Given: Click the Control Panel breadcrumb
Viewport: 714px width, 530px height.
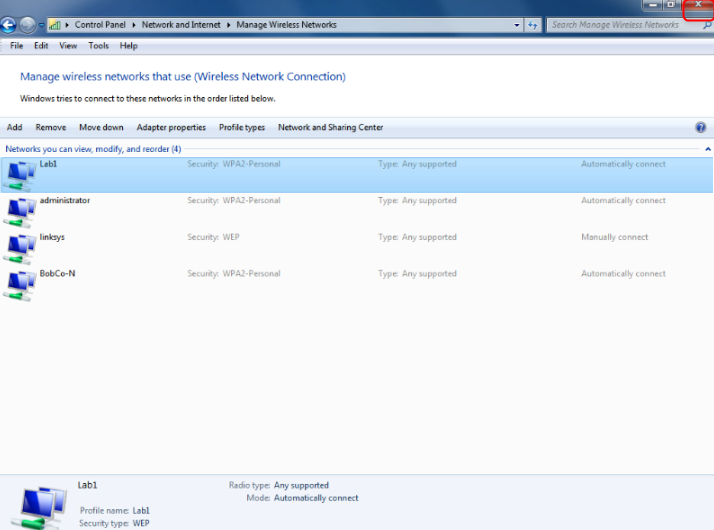Looking at the screenshot, I should 100,25.
